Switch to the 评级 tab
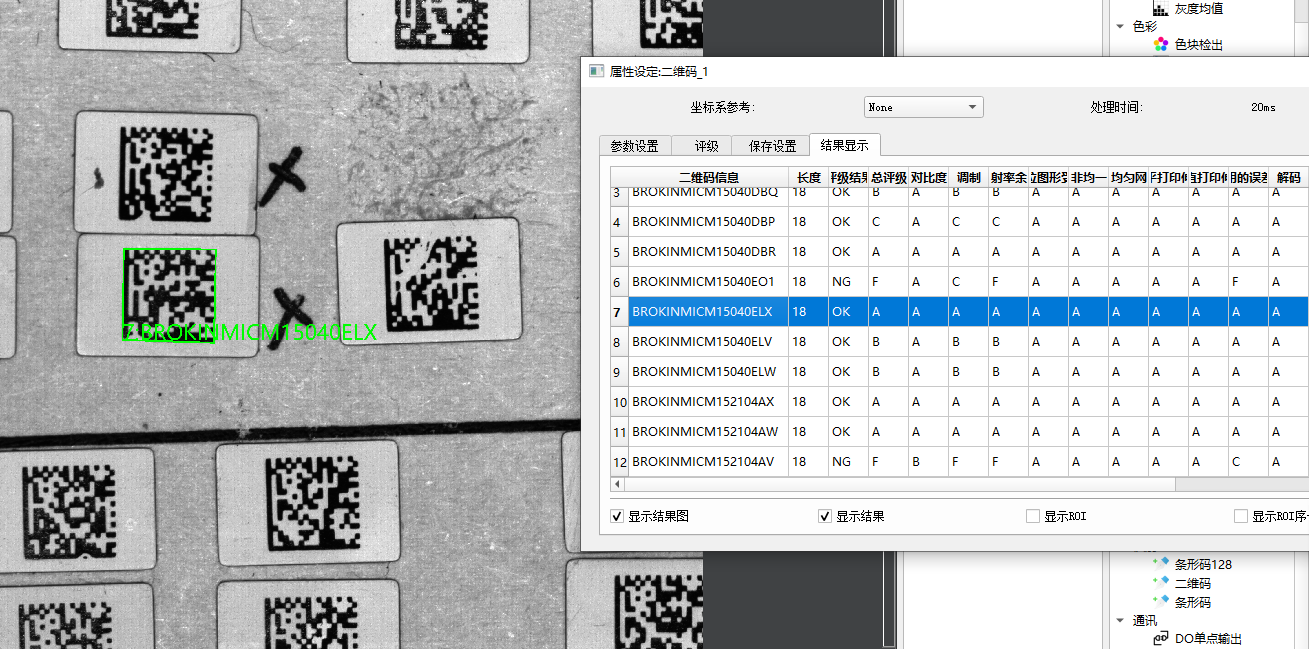 (706, 146)
